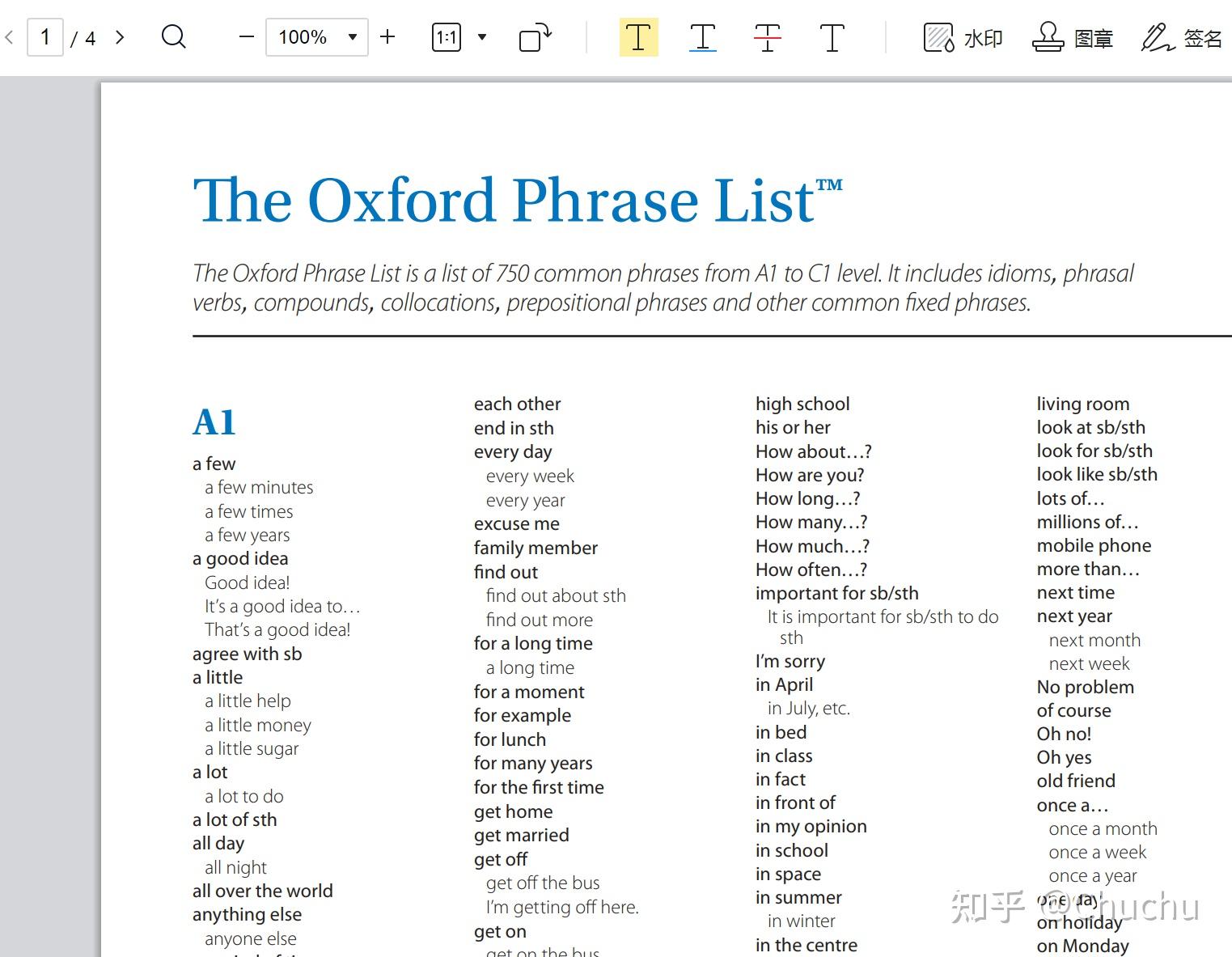1232x957 pixels.
Task: Rotate the page with rotate icon
Action: [535, 37]
